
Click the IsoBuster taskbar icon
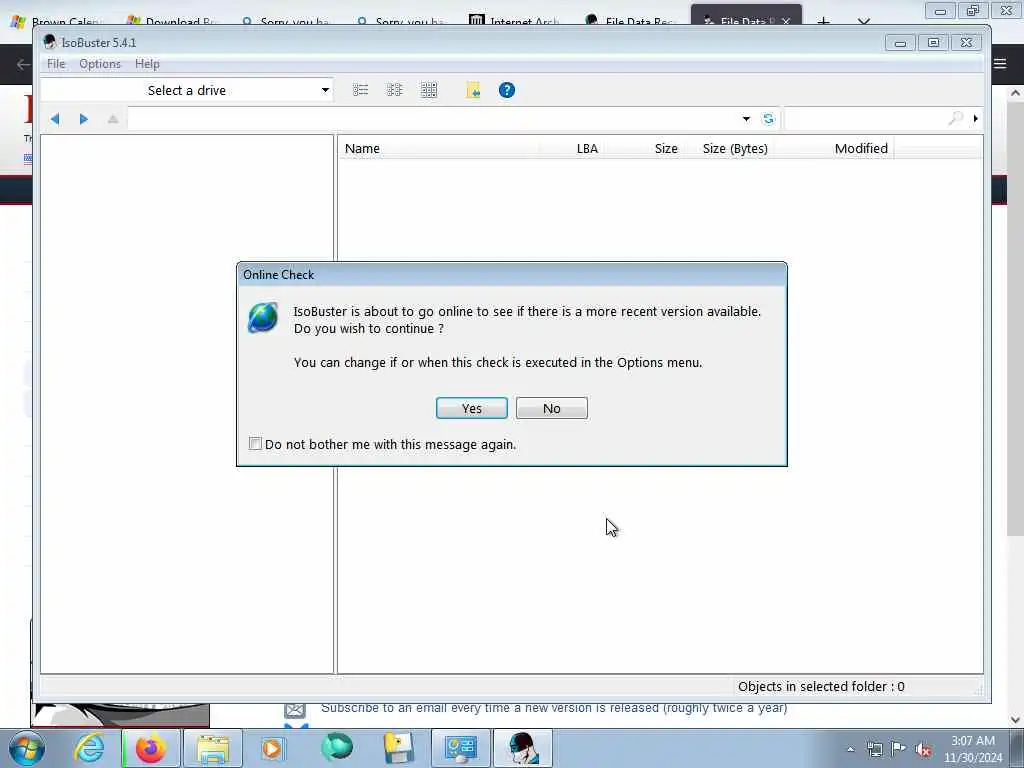click(x=523, y=748)
